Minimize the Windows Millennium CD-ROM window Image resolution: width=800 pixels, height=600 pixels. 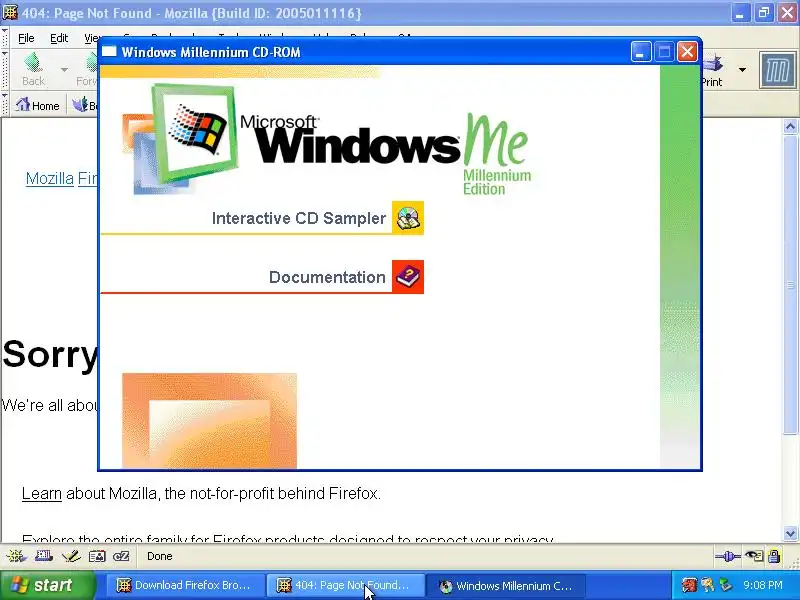pos(641,52)
